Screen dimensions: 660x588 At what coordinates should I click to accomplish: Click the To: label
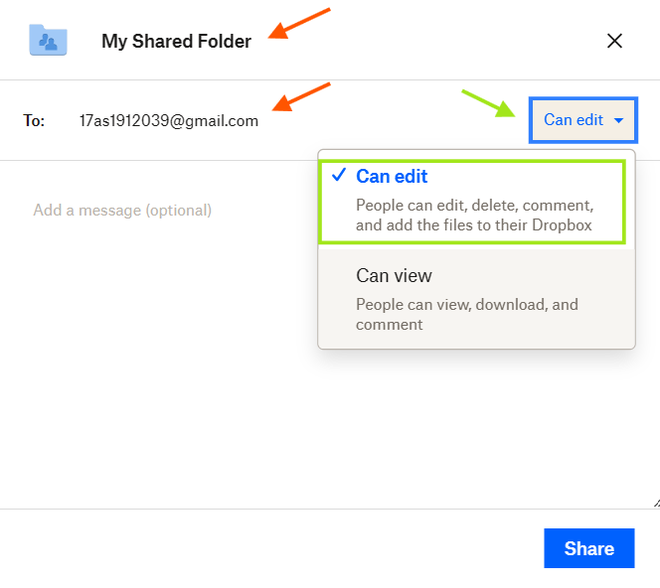click(x=34, y=121)
